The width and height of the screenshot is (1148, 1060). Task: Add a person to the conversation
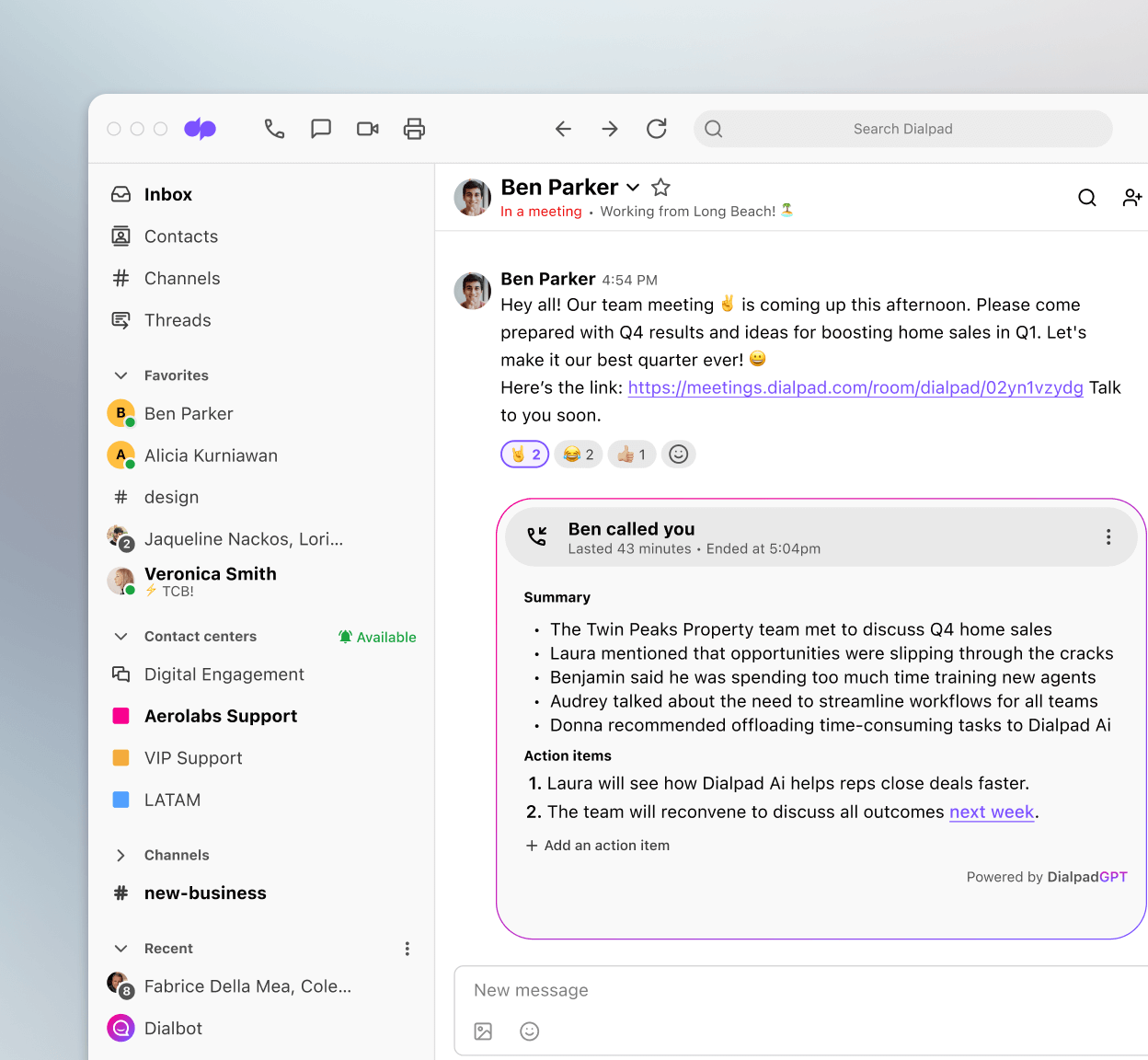(1132, 197)
